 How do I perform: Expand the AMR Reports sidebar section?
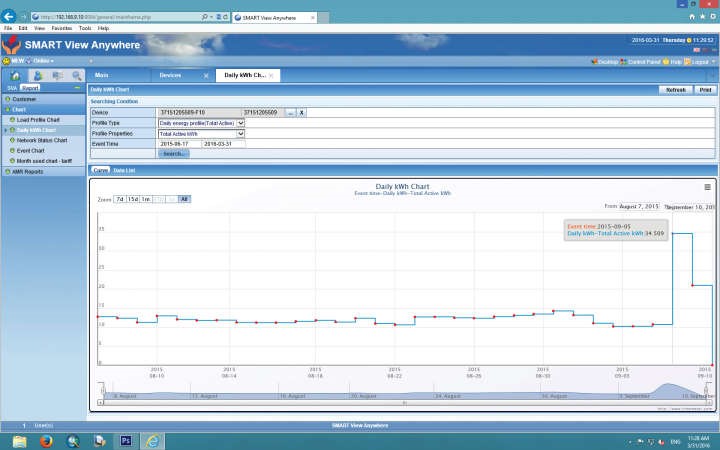(x=43, y=172)
